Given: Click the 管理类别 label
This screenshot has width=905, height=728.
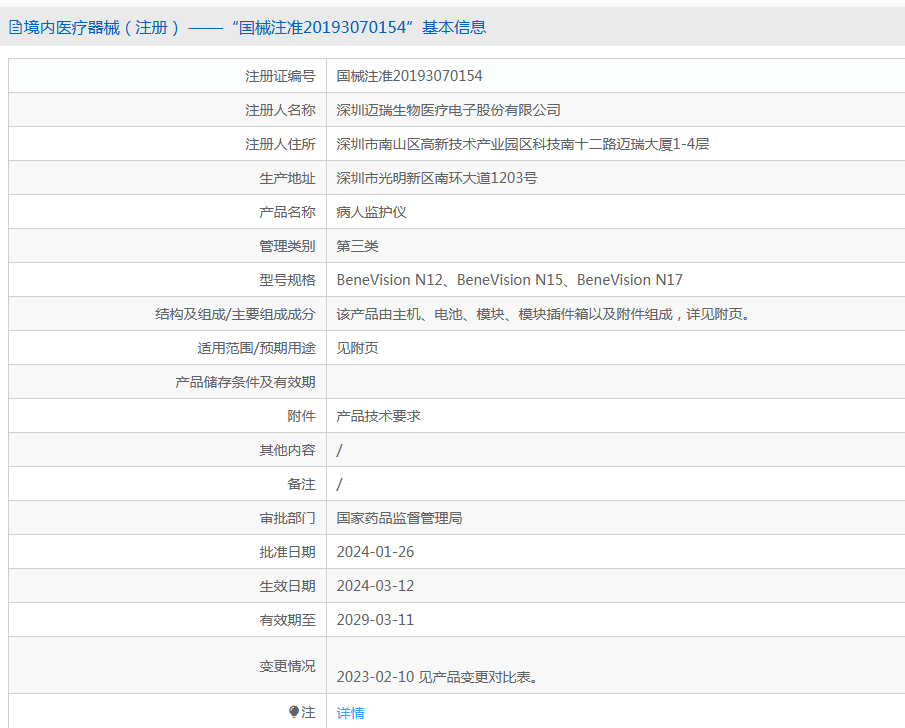Looking at the screenshot, I should pos(287,246).
